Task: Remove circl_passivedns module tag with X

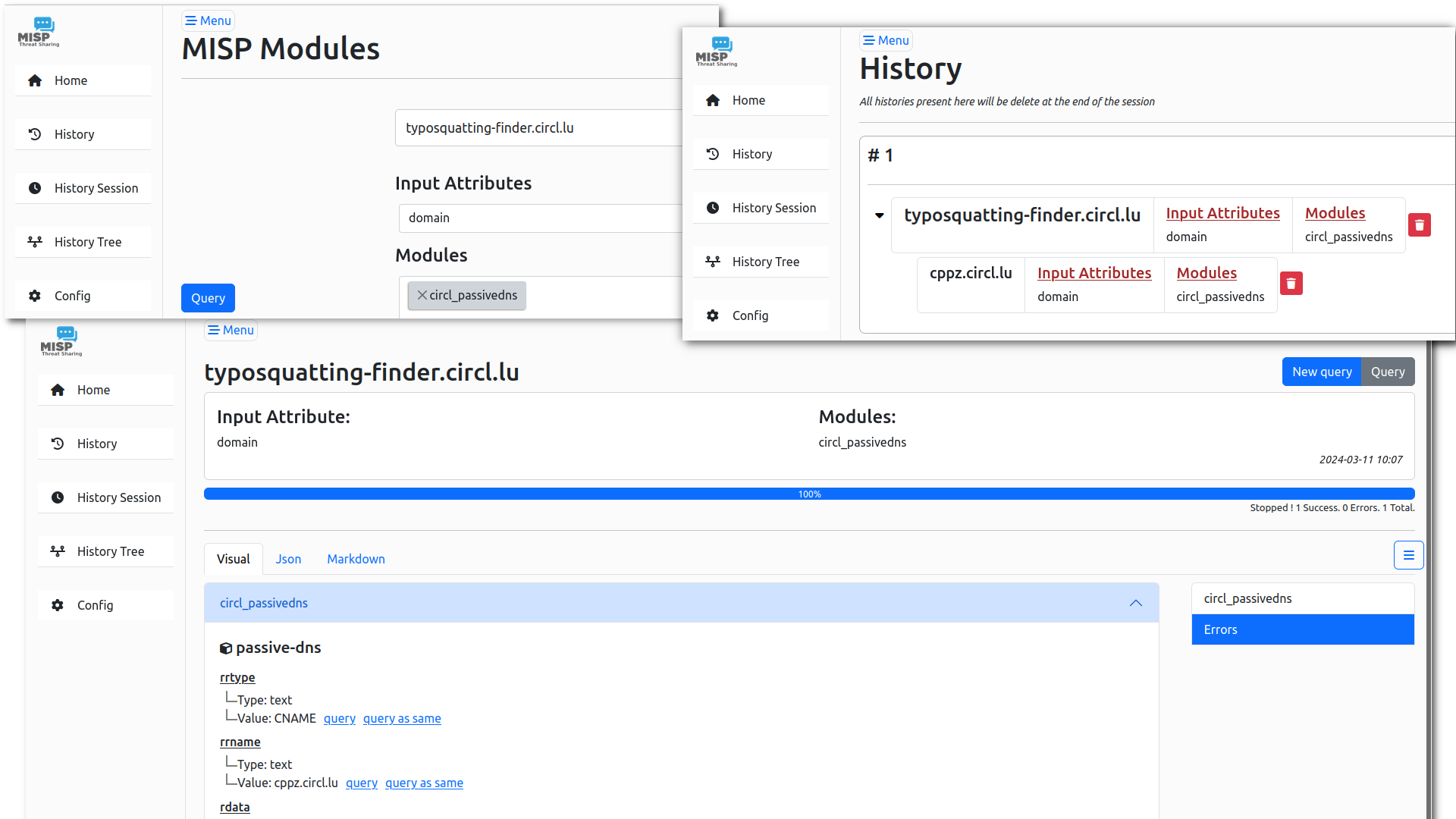Action: [422, 296]
